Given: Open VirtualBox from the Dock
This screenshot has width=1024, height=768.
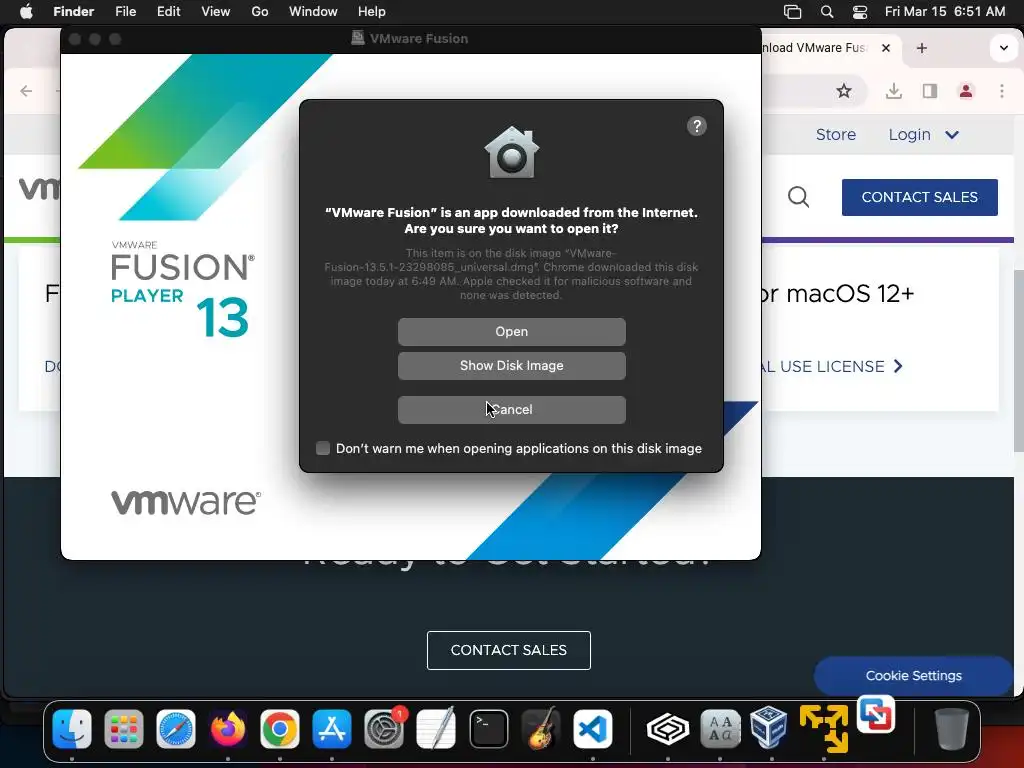Looking at the screenshot, I should (x=769, y=726).
